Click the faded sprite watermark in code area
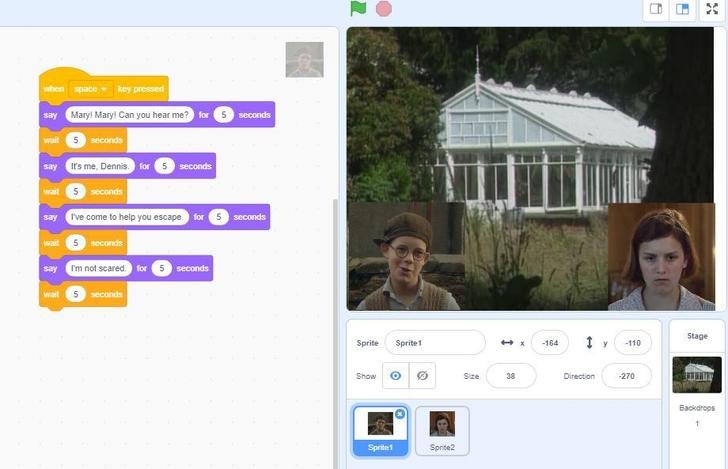Image resolution: width=728 pixels, height=469 pixels. click(305, 59)
